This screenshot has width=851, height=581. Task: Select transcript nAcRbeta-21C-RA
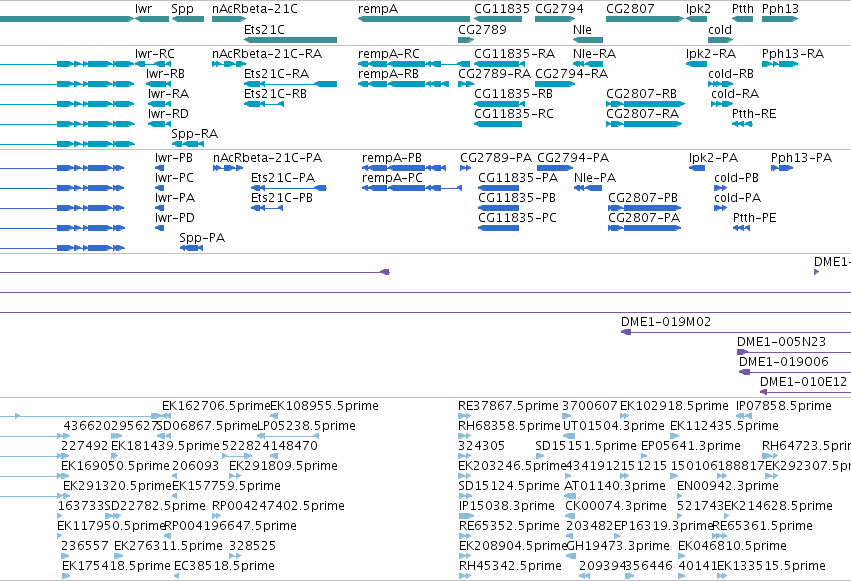tap(229, 64)
